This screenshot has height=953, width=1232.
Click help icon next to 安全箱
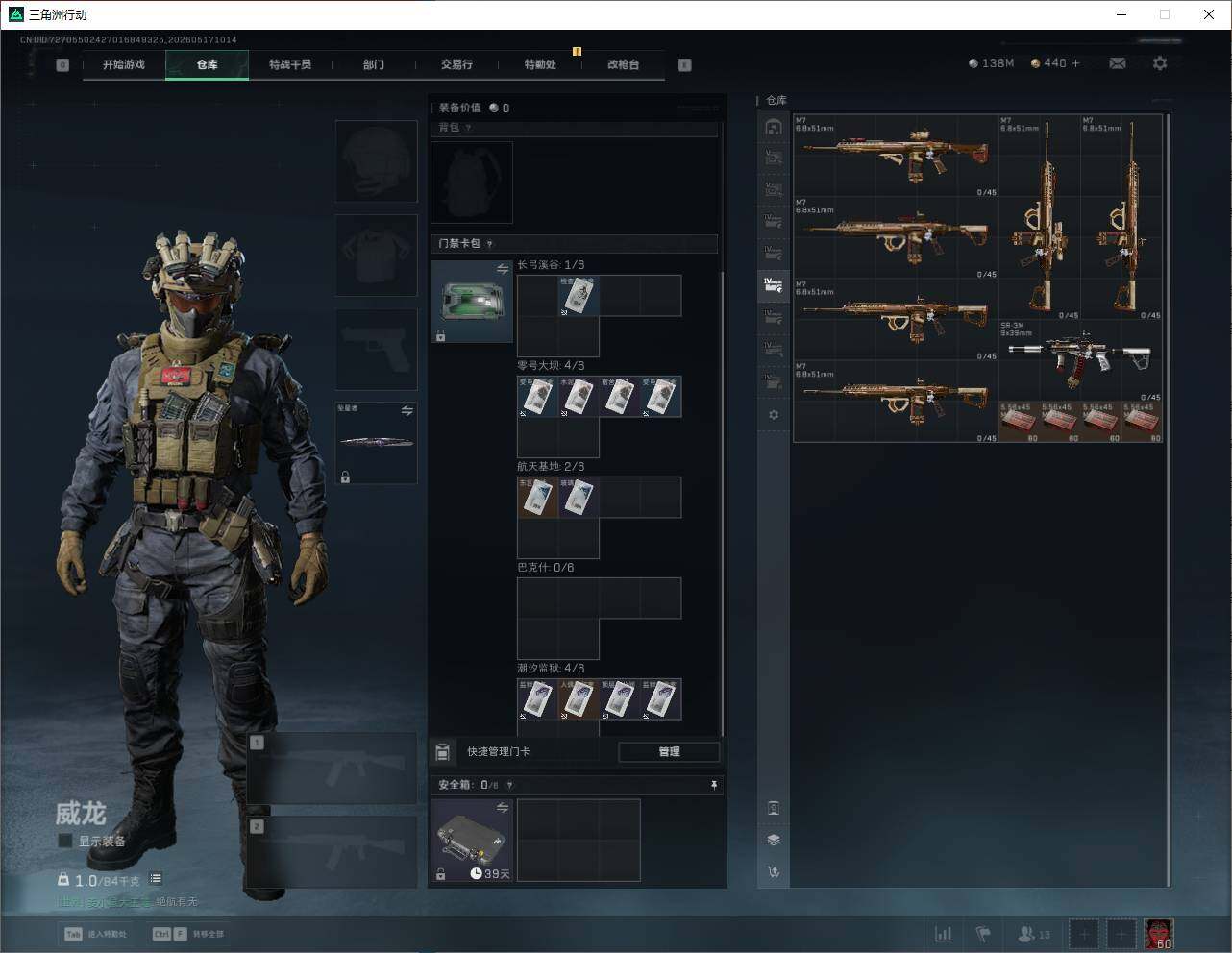click(x=509, y=785)
